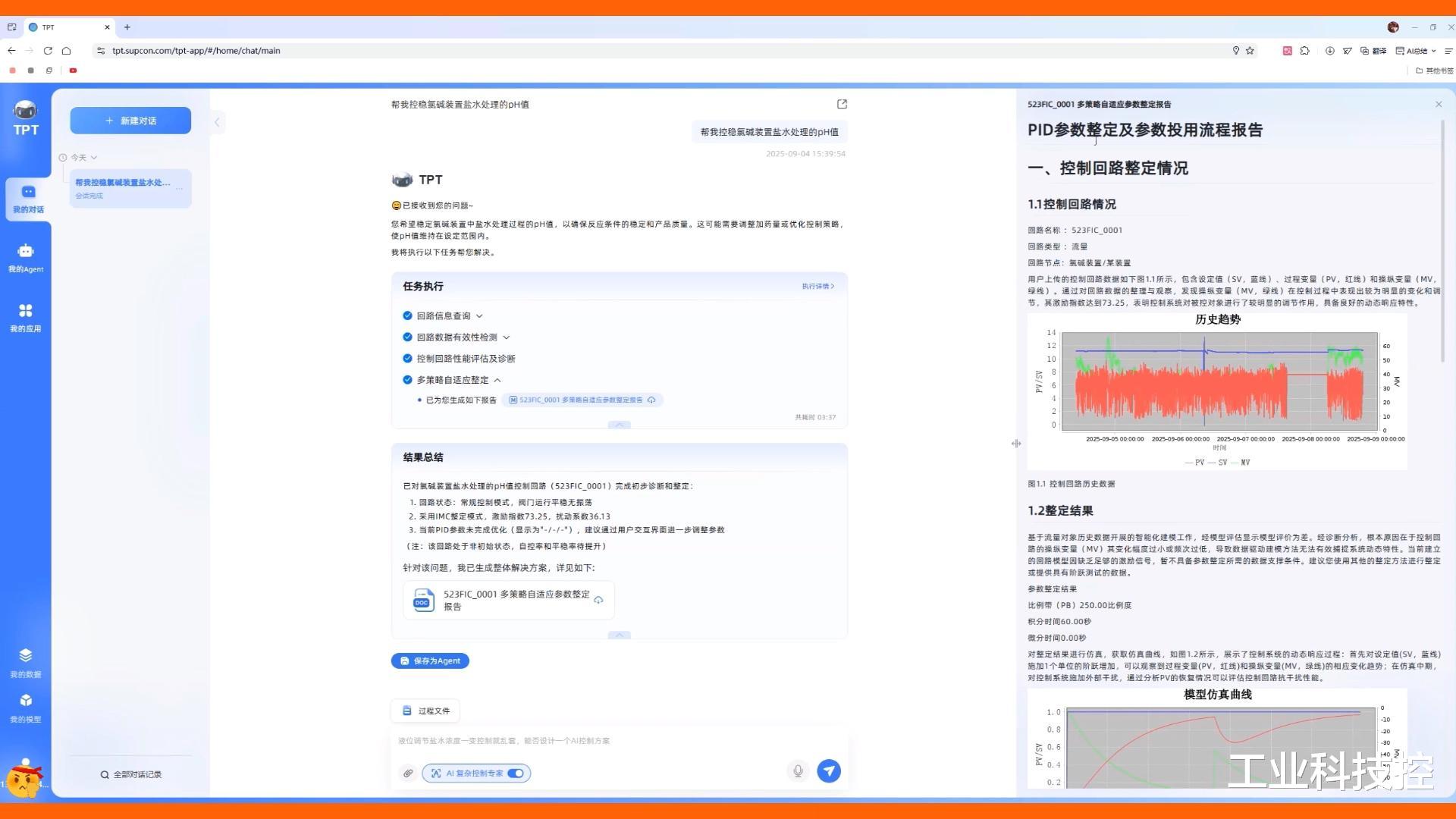The height and width of the screenshot is (819, 1456).
Task: Select the 我的对话 sidebar tab
Action: point(28,199)
